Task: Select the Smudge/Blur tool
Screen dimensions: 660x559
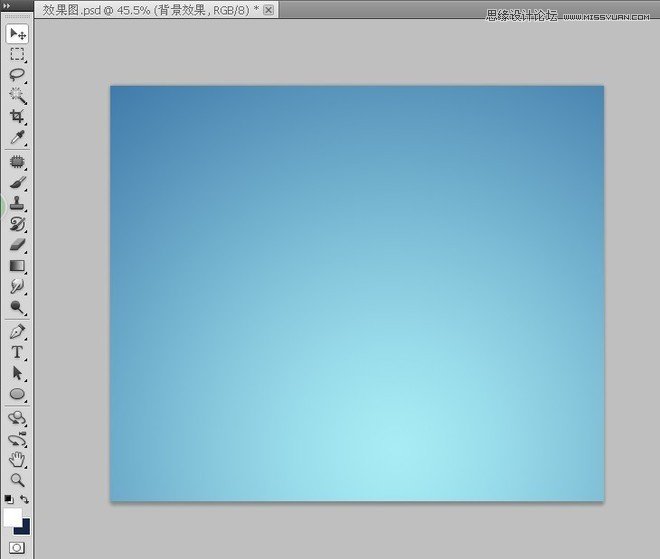Action: (17, 286)
